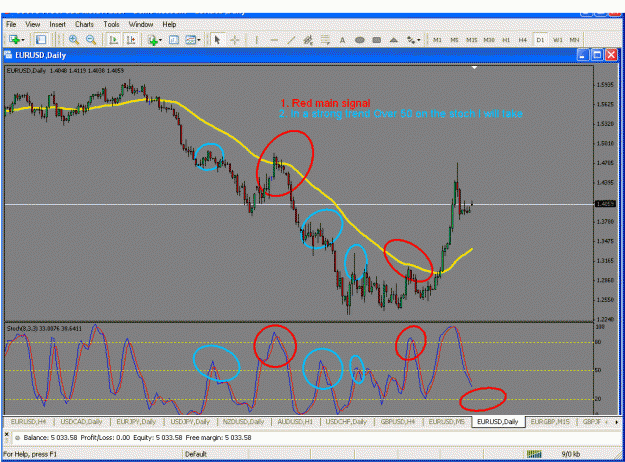
Task: Switch to W1 timeframe
Action: pyautogui.click(x=557, y=40)
